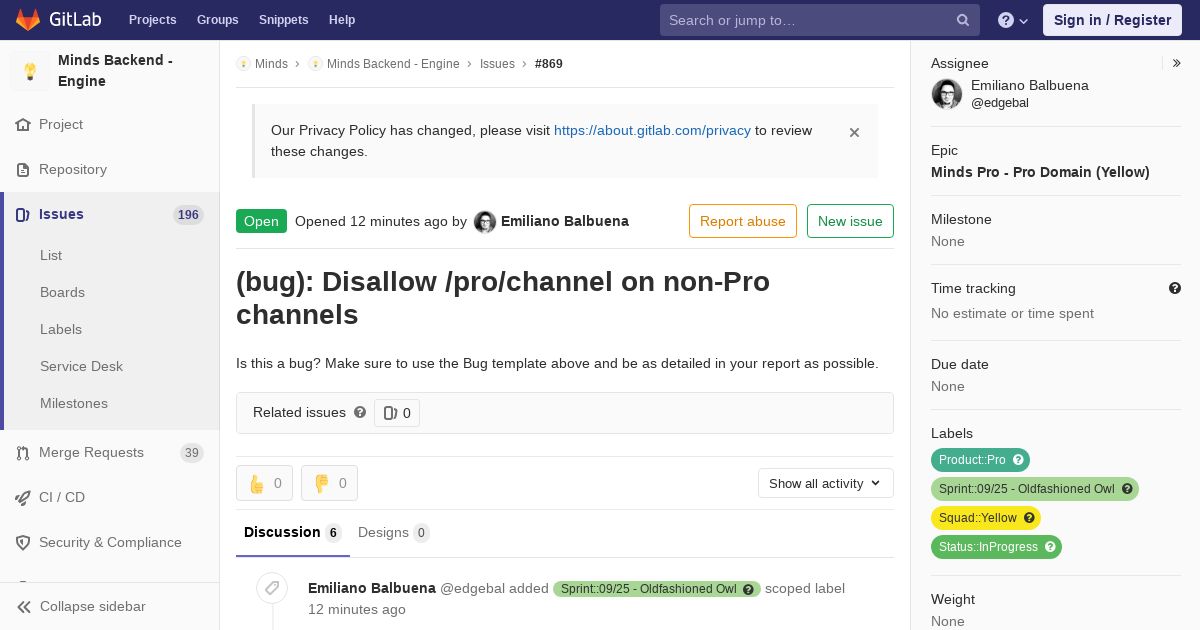The image size is (1200, 630).
Task: Open the Snippets menu item
Action: [x=284, y=20]
